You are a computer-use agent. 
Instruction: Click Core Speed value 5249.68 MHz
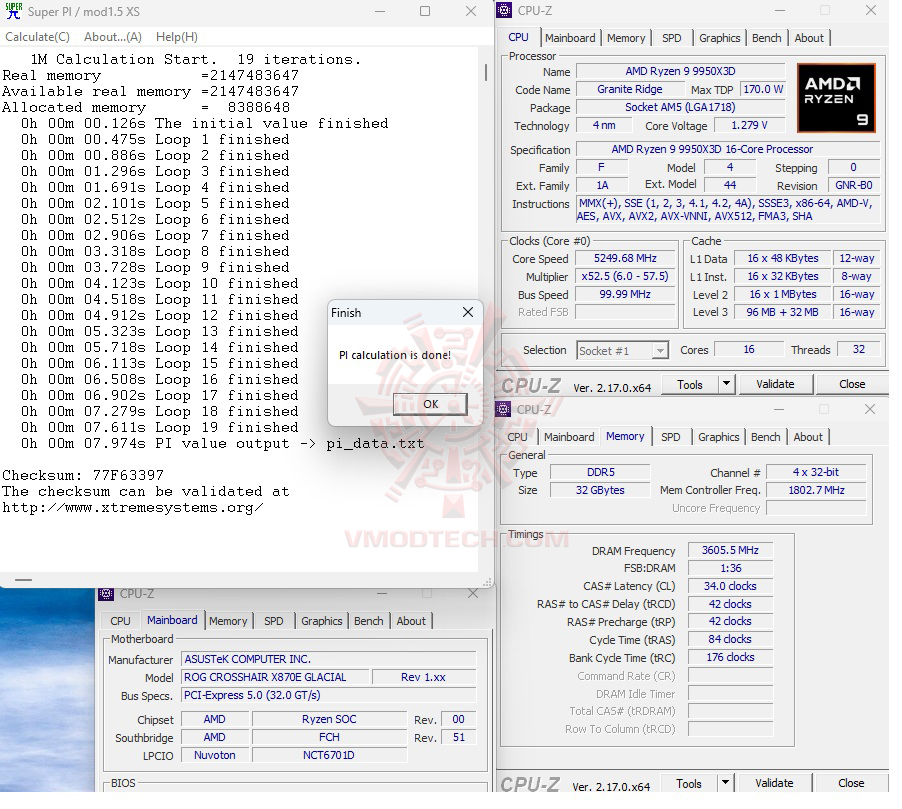click(x=625, y=258)
